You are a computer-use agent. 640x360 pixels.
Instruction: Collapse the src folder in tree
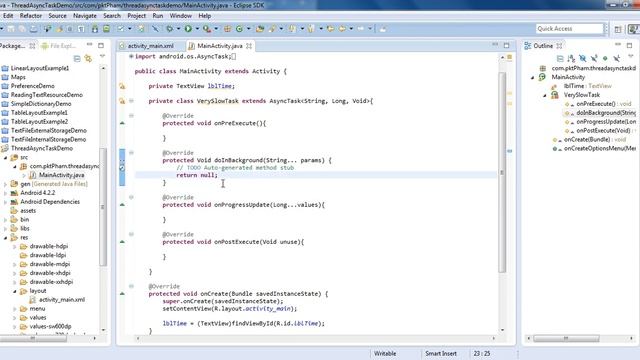coord(6,157)
